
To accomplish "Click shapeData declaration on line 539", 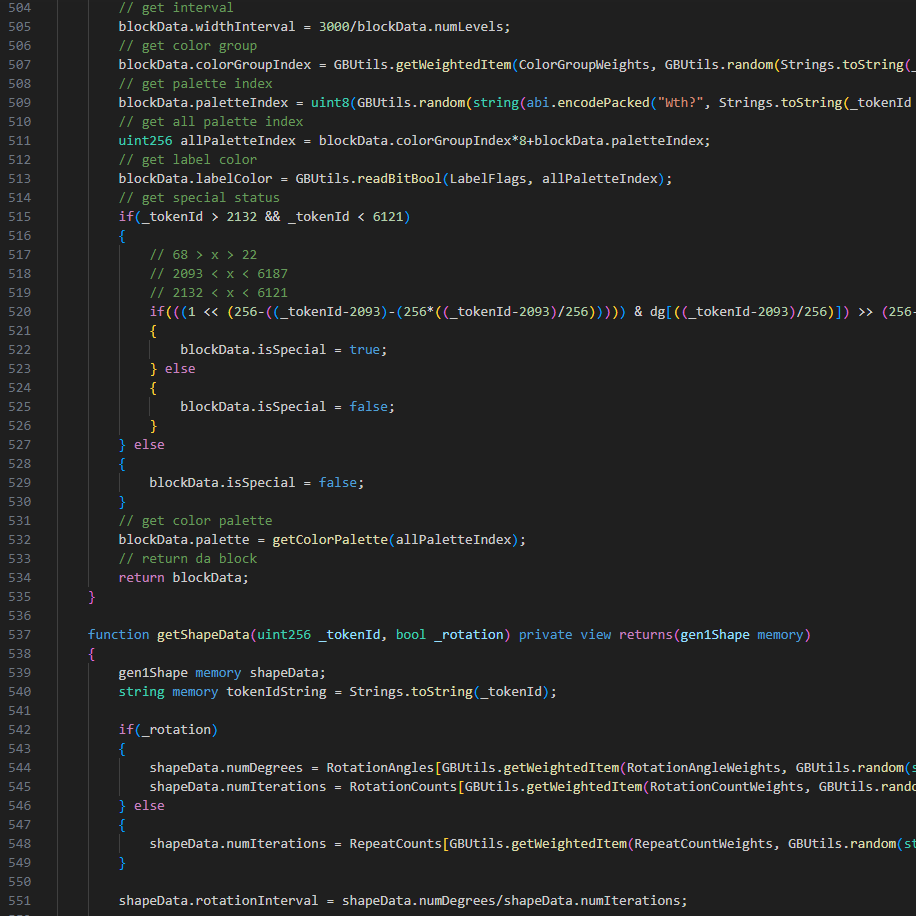I will pyautogui.click(x=284, y=673).
